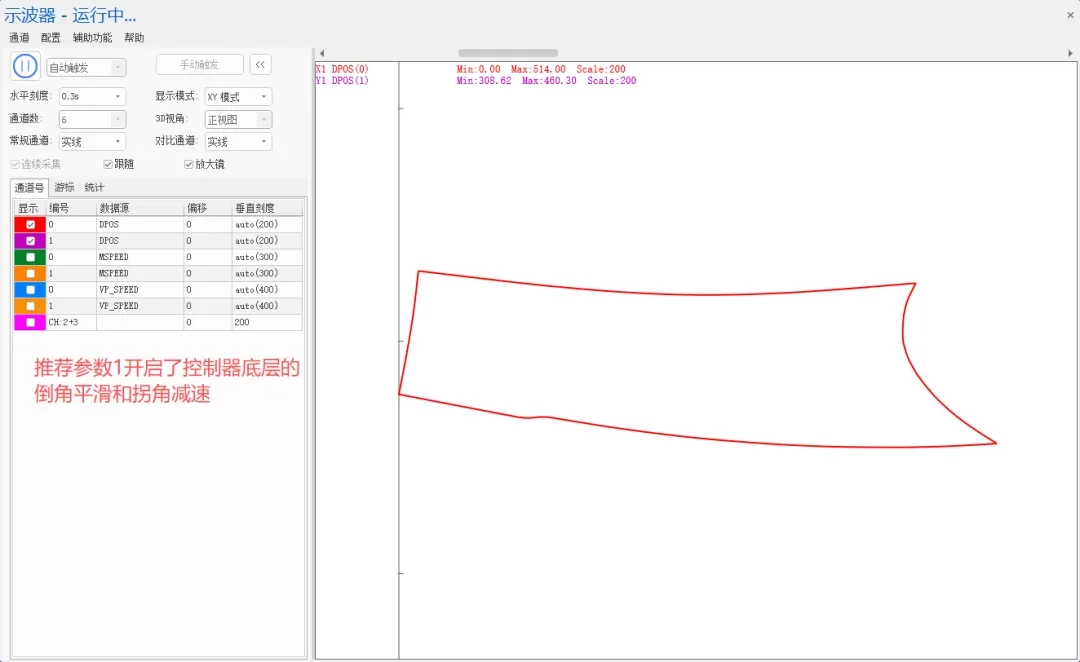Open the 显示模式 dropdown showing XY 模式

pos(238,96)
